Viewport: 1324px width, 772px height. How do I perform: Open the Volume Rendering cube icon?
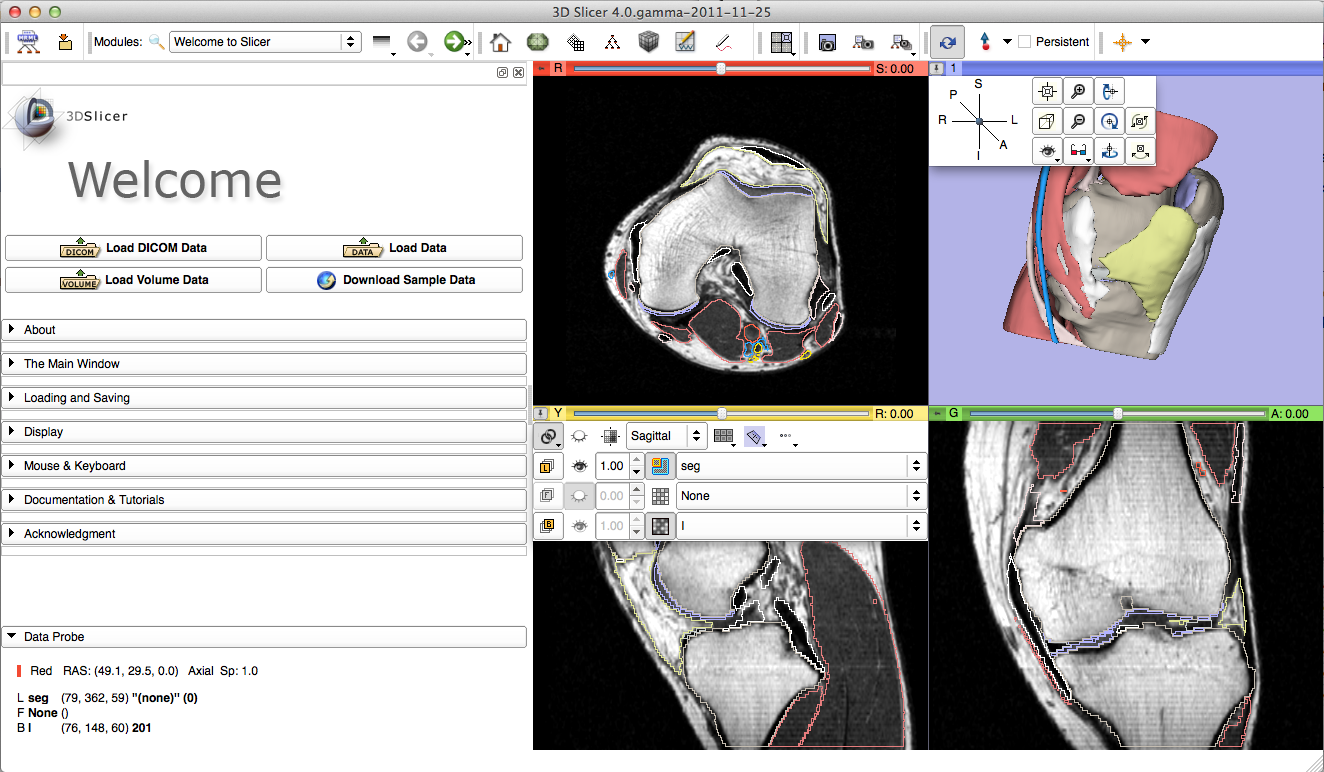649,42
